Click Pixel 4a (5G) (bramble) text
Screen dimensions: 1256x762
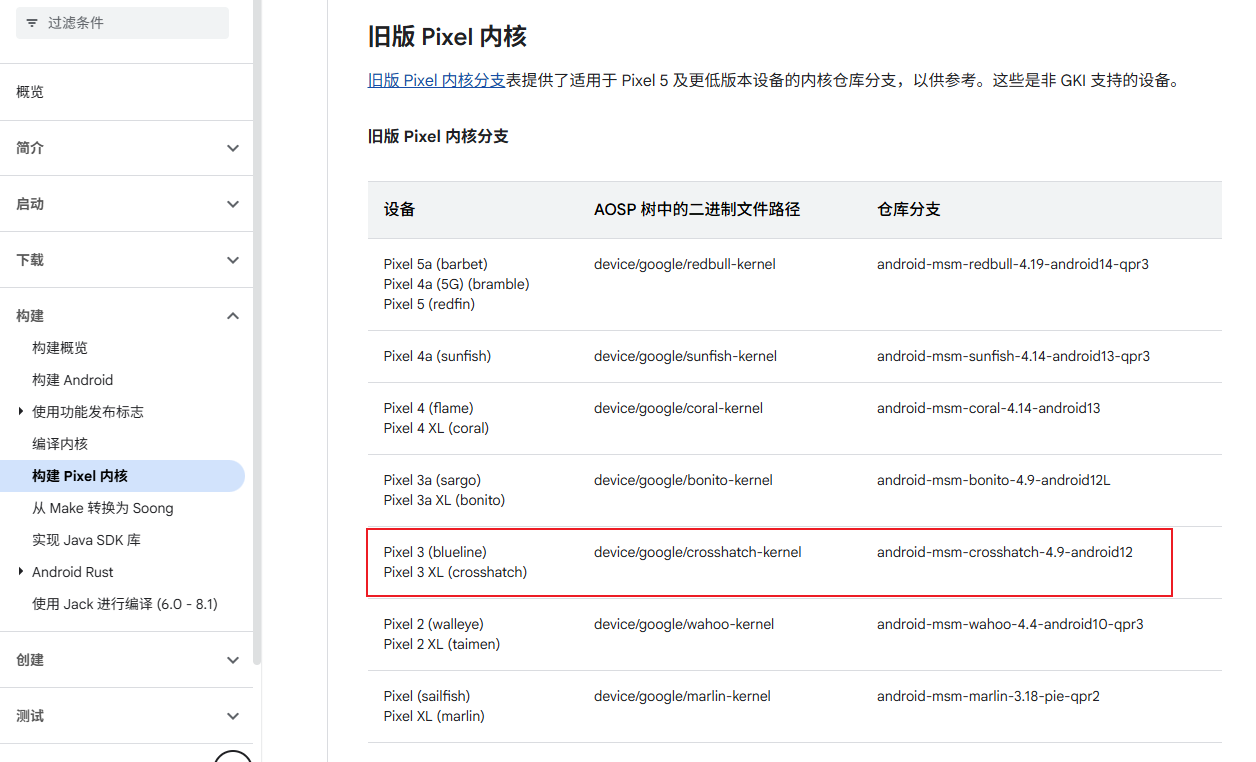pyautogui.click(x=457, y=284)
